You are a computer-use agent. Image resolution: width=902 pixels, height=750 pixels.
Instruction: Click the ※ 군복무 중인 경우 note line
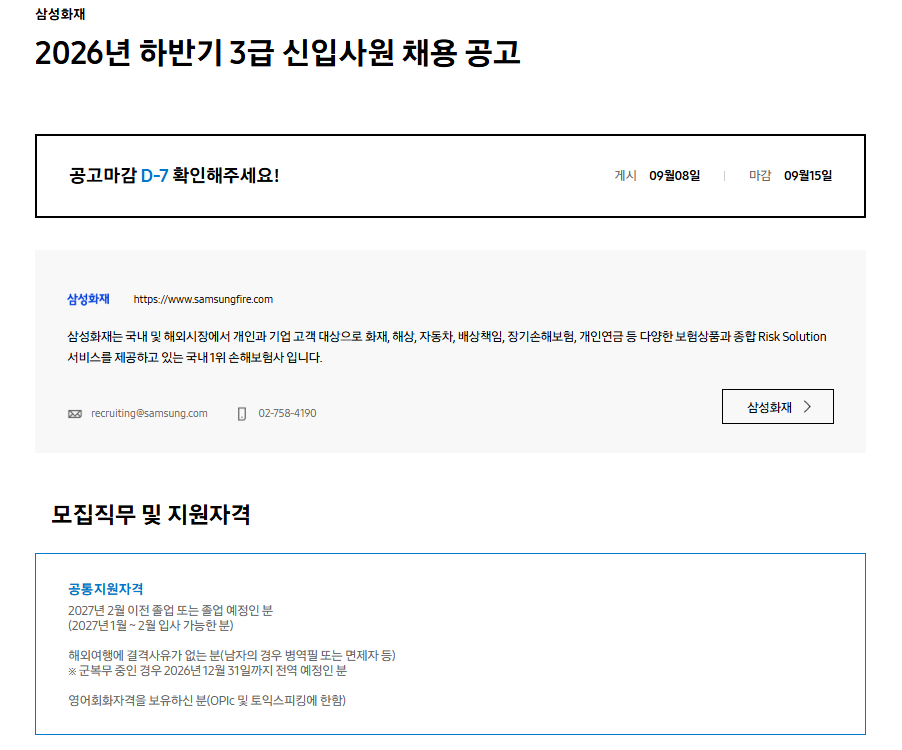207,671
